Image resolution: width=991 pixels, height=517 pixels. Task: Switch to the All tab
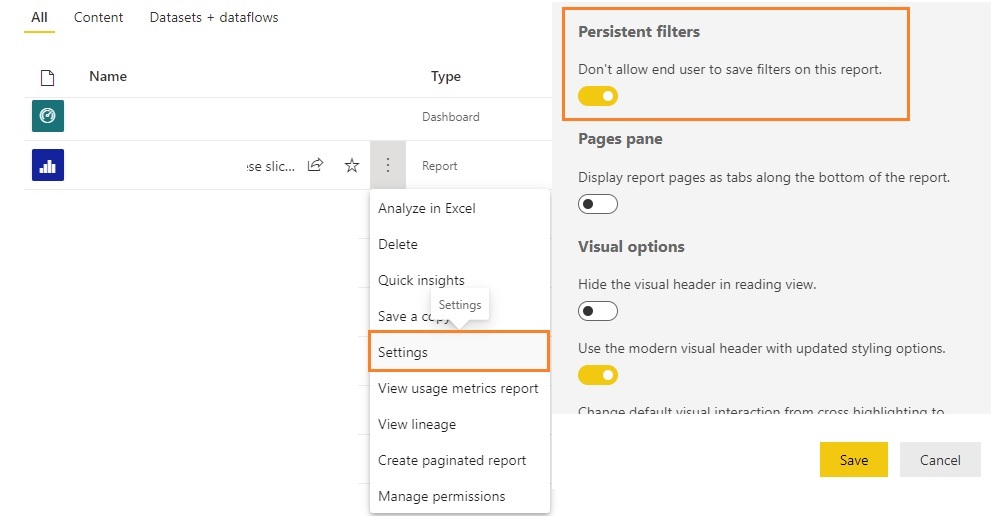[x=39, y=17]
